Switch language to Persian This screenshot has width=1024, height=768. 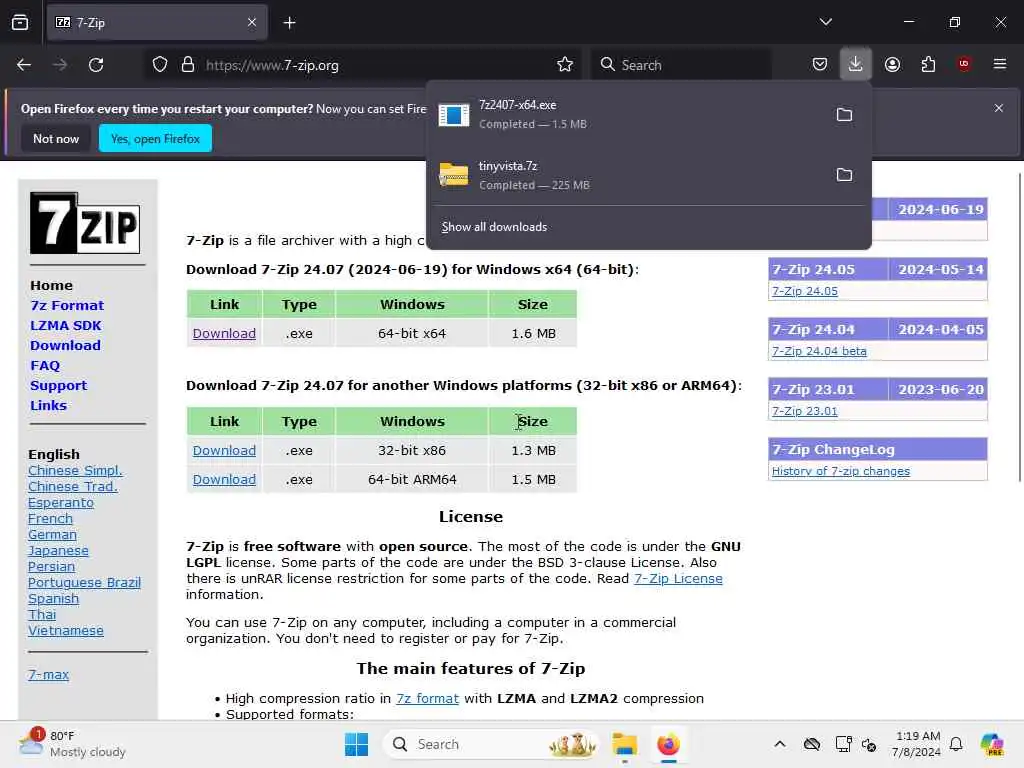click(51, 567)
